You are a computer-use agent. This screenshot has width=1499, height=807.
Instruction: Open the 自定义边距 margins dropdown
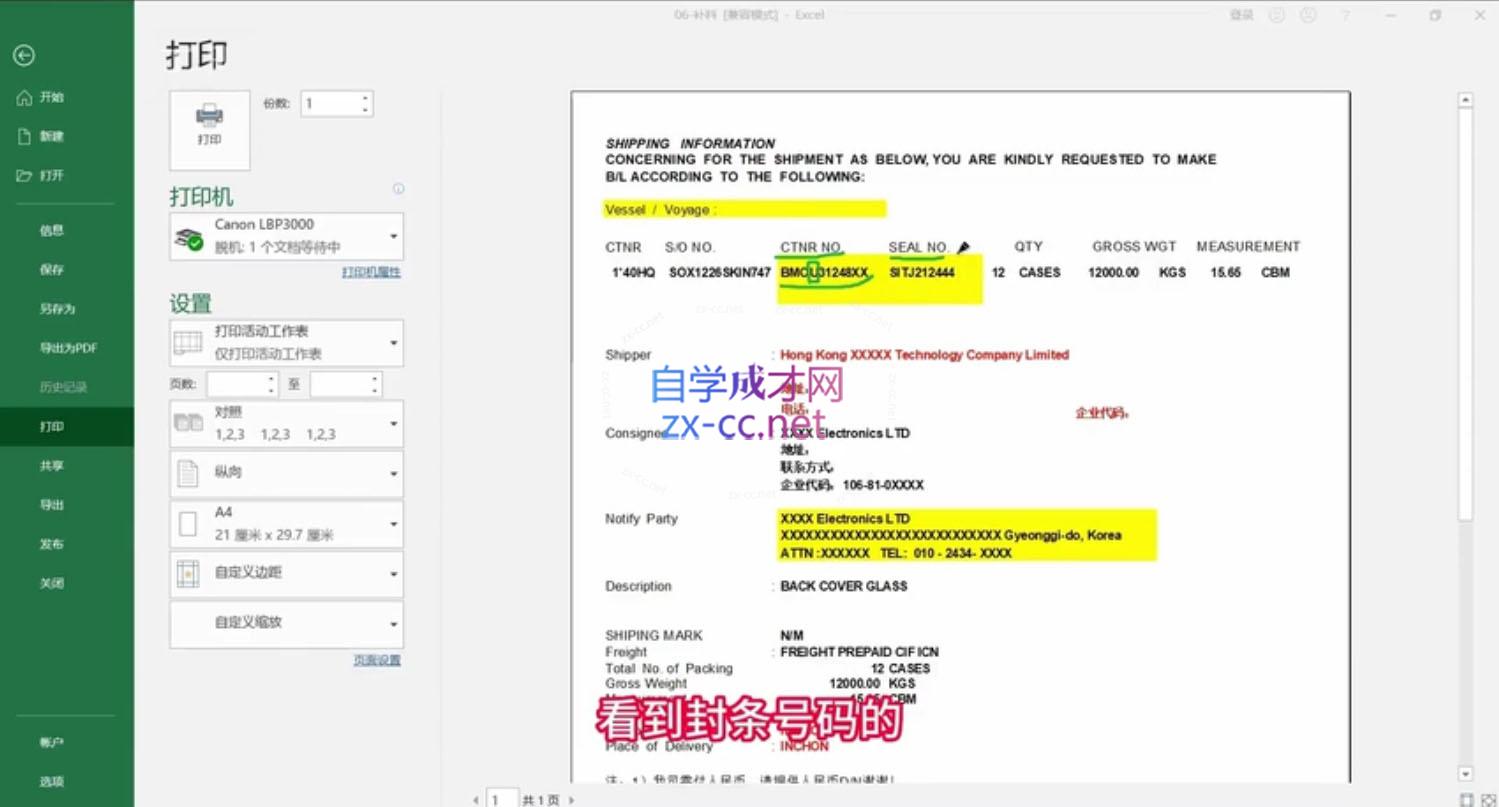pos(287,574)
